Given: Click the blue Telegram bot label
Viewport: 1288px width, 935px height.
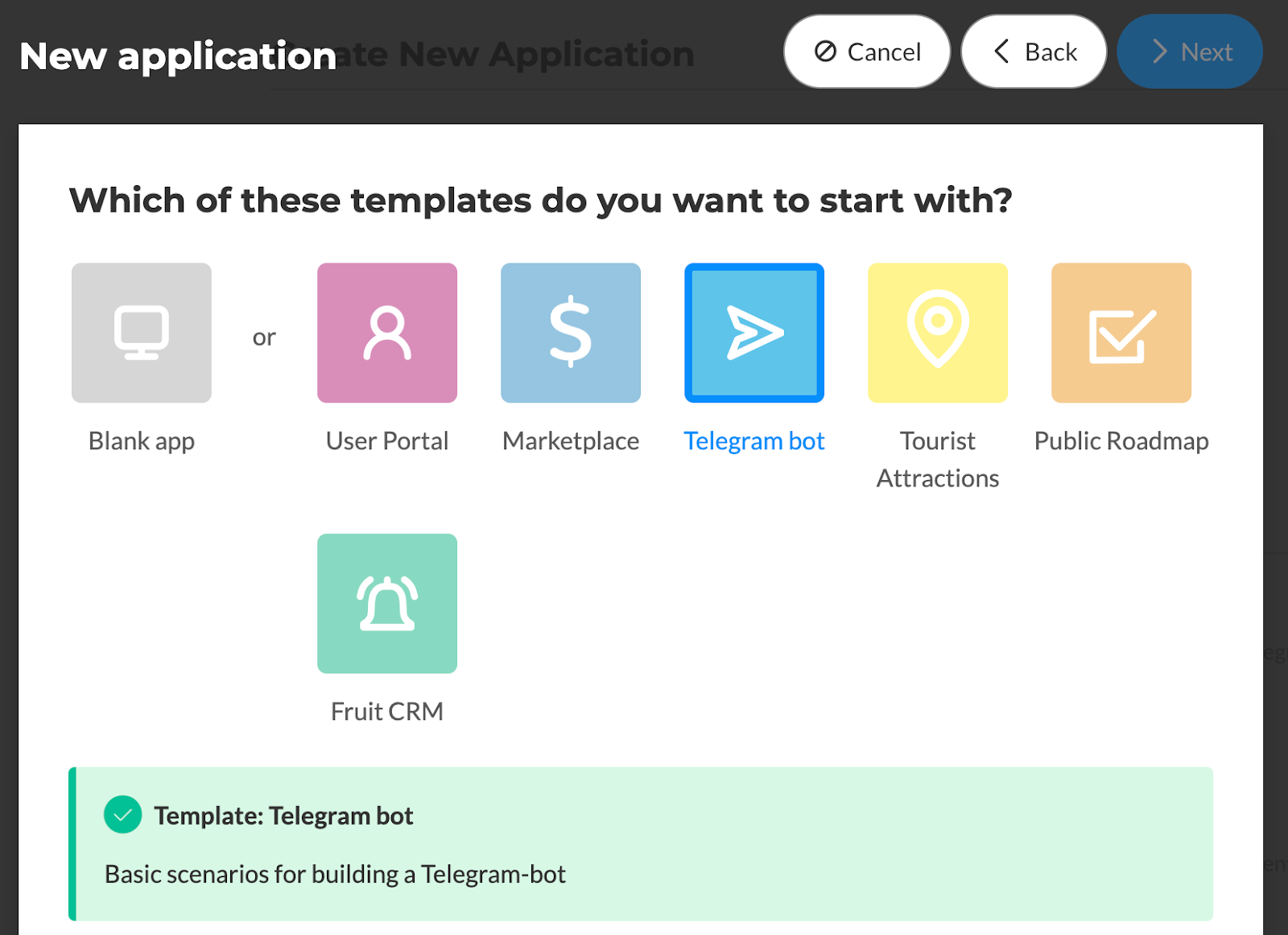Looking at the screenshot, I should [x=754, y=441].
